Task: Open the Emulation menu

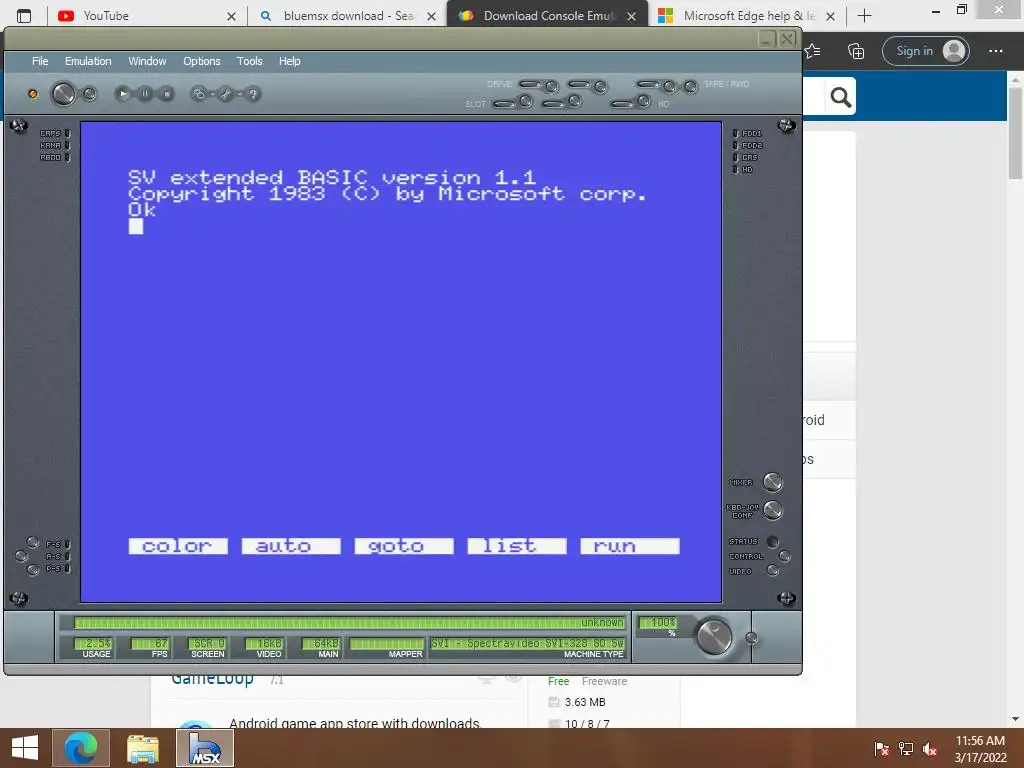Action: click(x=88, y=61)
